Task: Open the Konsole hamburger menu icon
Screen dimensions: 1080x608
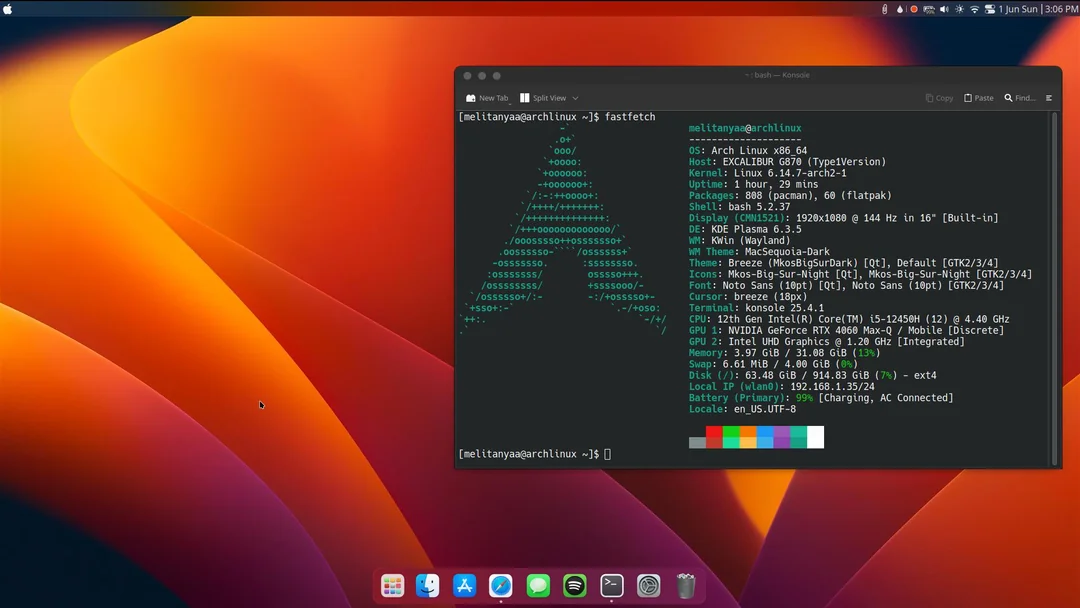Action: 1047,97
